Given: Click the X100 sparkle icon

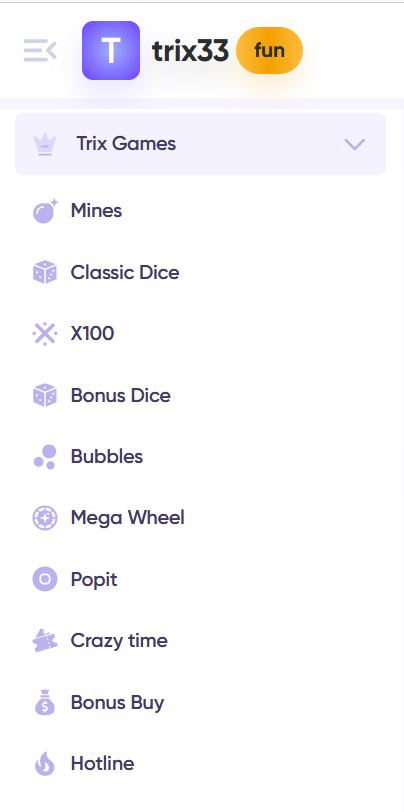Looking at the screenshot, I should click(x=45, y=334).
